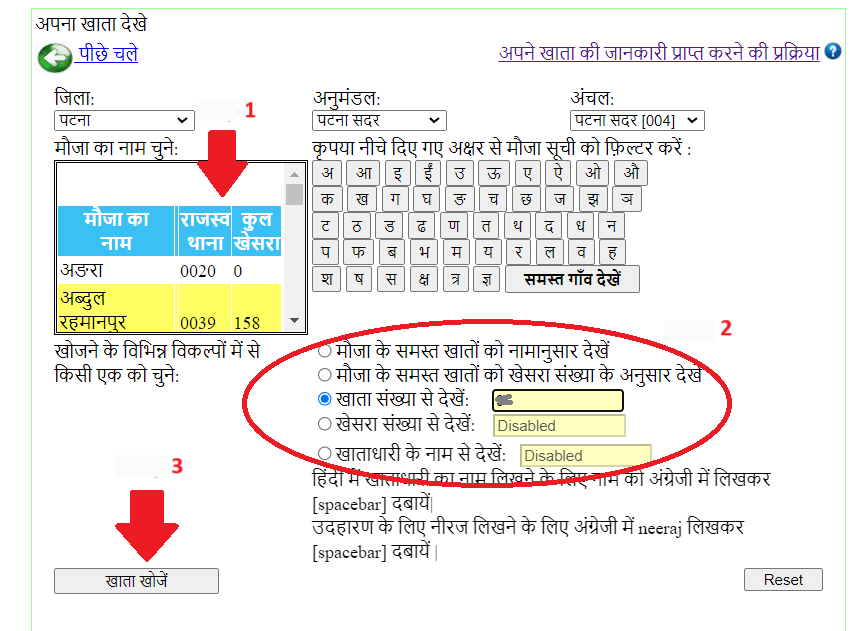Filter mauja list by letter घ
Screen dimensions: 868x631
click(426, 199)
